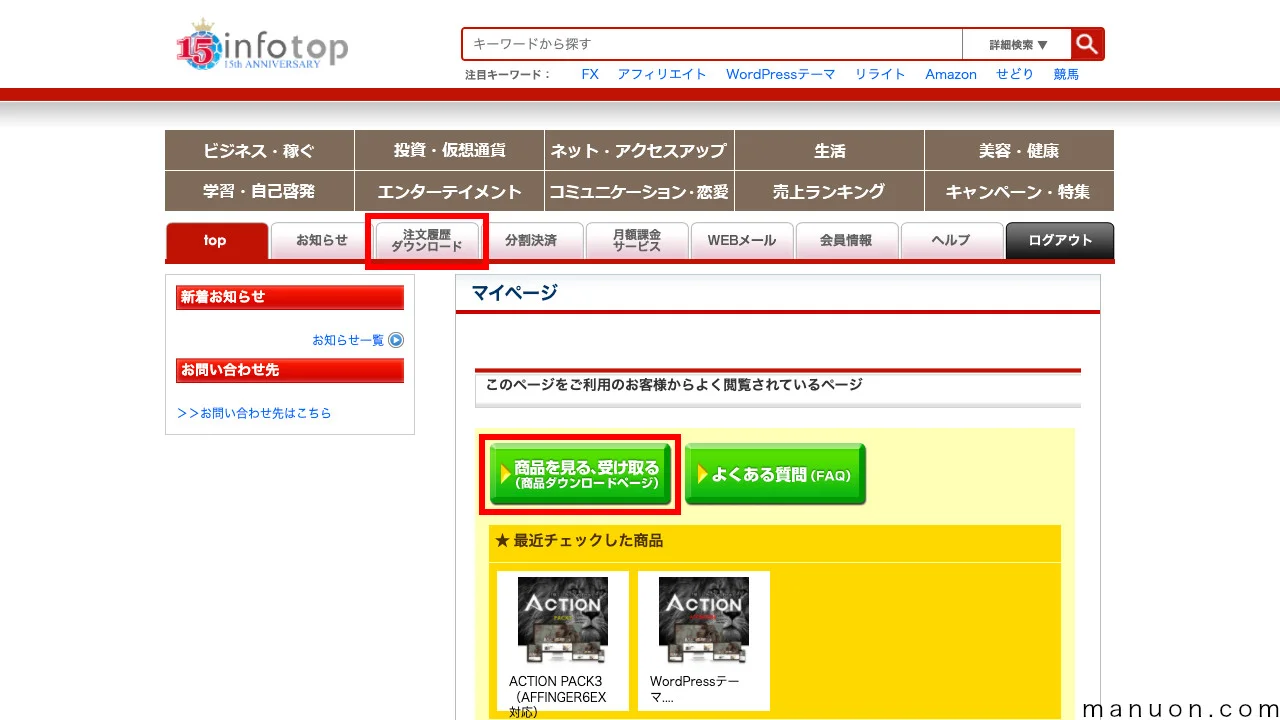The width and height of the screenshot is (1280, 720).
Task: Open the WordPressテーマ product thumbnail
Action: pos(704,619)
